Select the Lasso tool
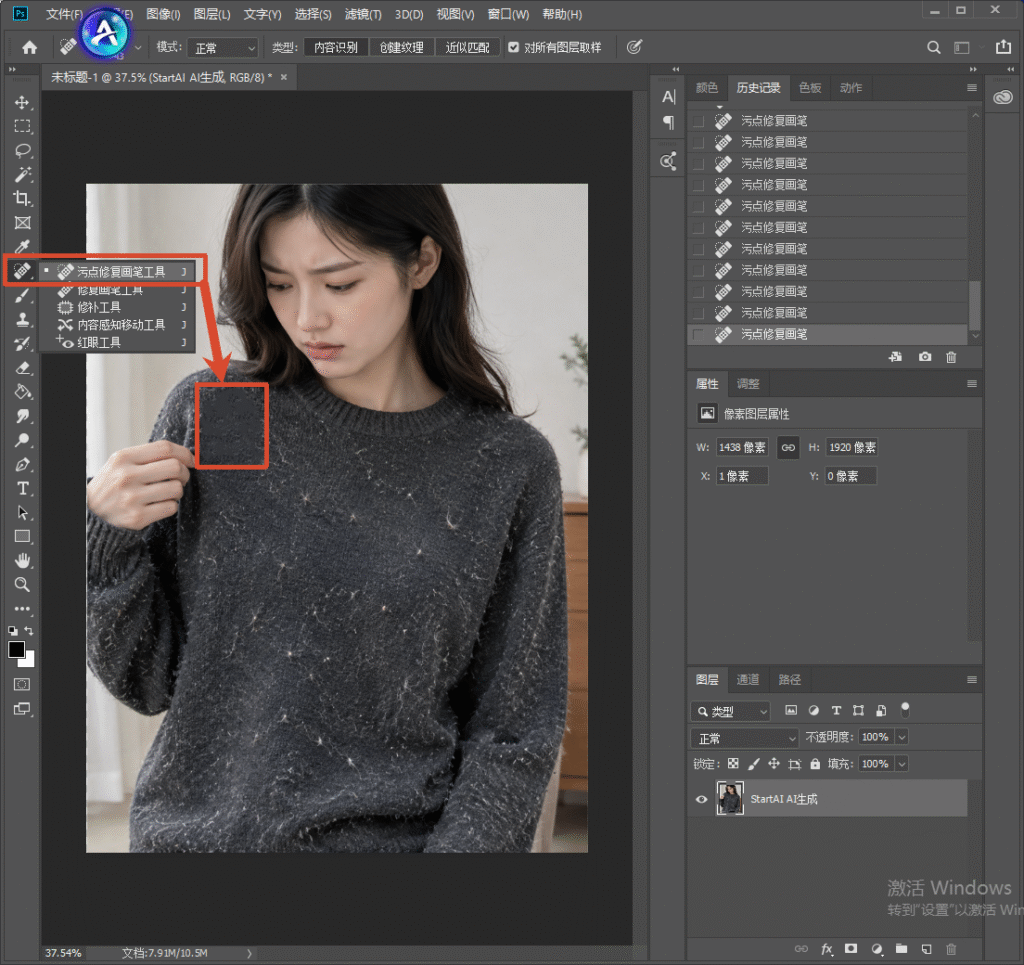This screenshot has height=965, width=1024. click(23, 151)
